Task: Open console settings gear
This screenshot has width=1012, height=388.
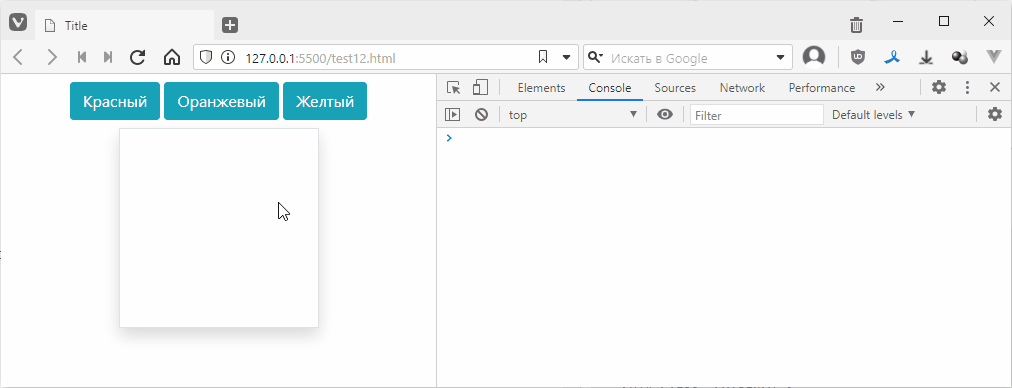Action: coord(995,115)
